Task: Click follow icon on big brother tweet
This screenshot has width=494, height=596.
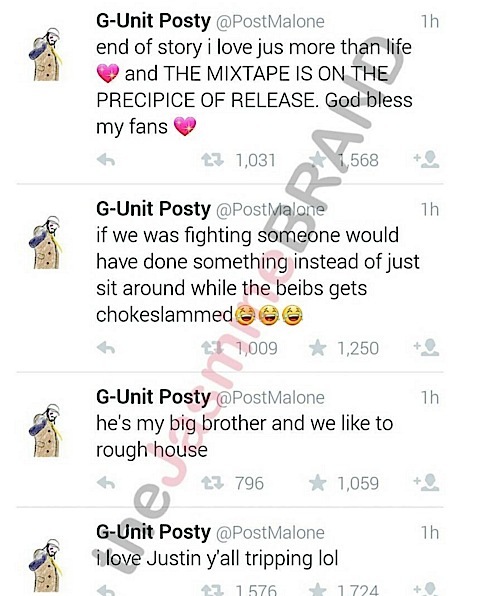Action: click(427, 483)
